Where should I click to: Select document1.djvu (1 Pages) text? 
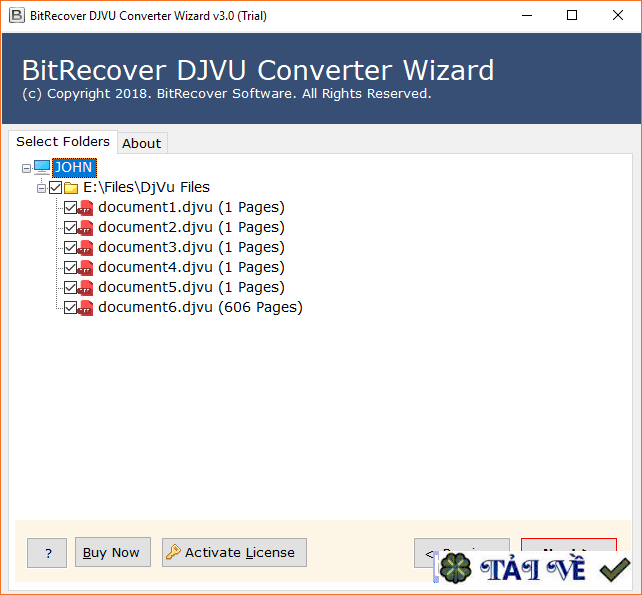[191, 207]
